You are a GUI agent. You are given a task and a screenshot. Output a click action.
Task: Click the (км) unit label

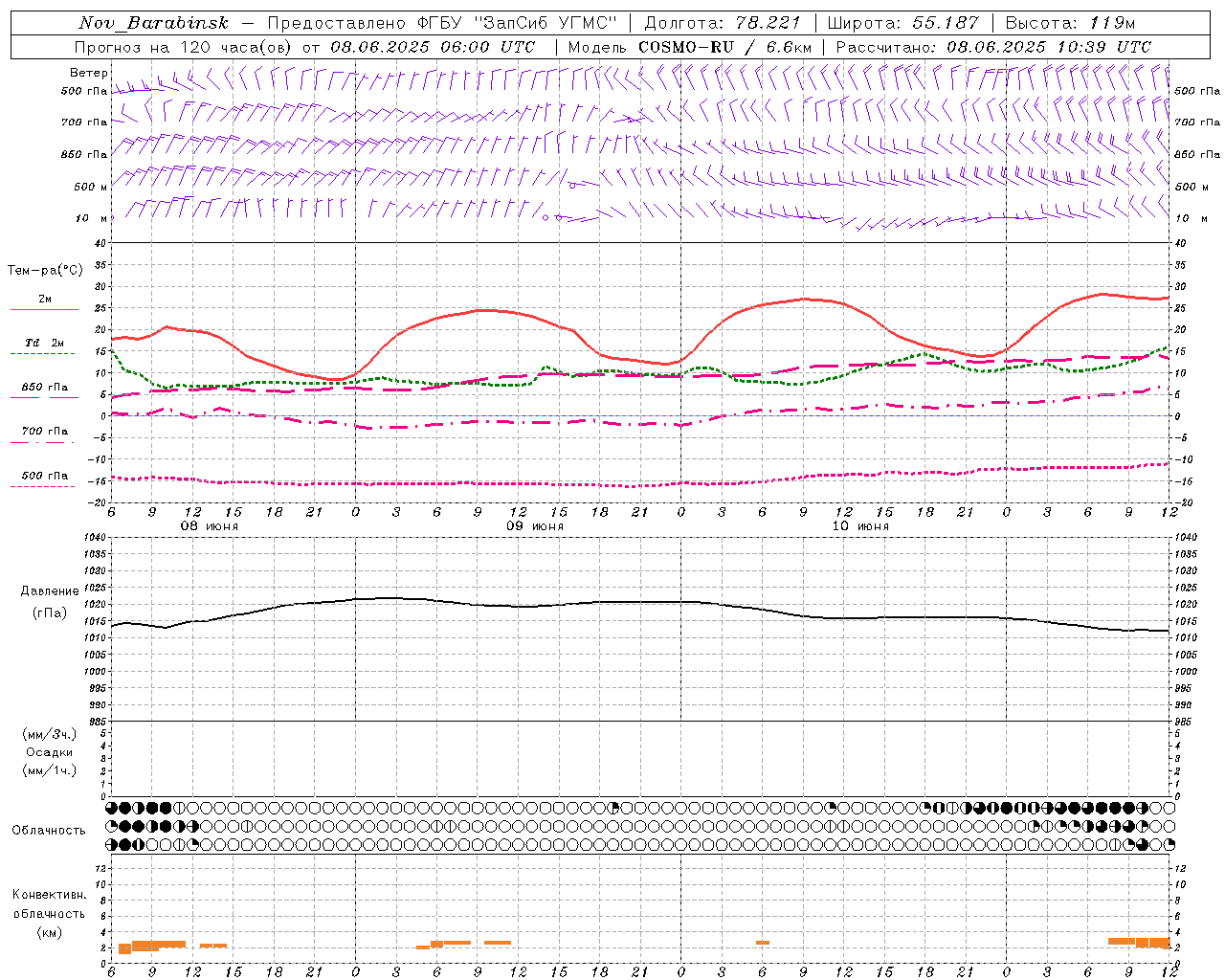pyautogui.click(x=50, y=932)
